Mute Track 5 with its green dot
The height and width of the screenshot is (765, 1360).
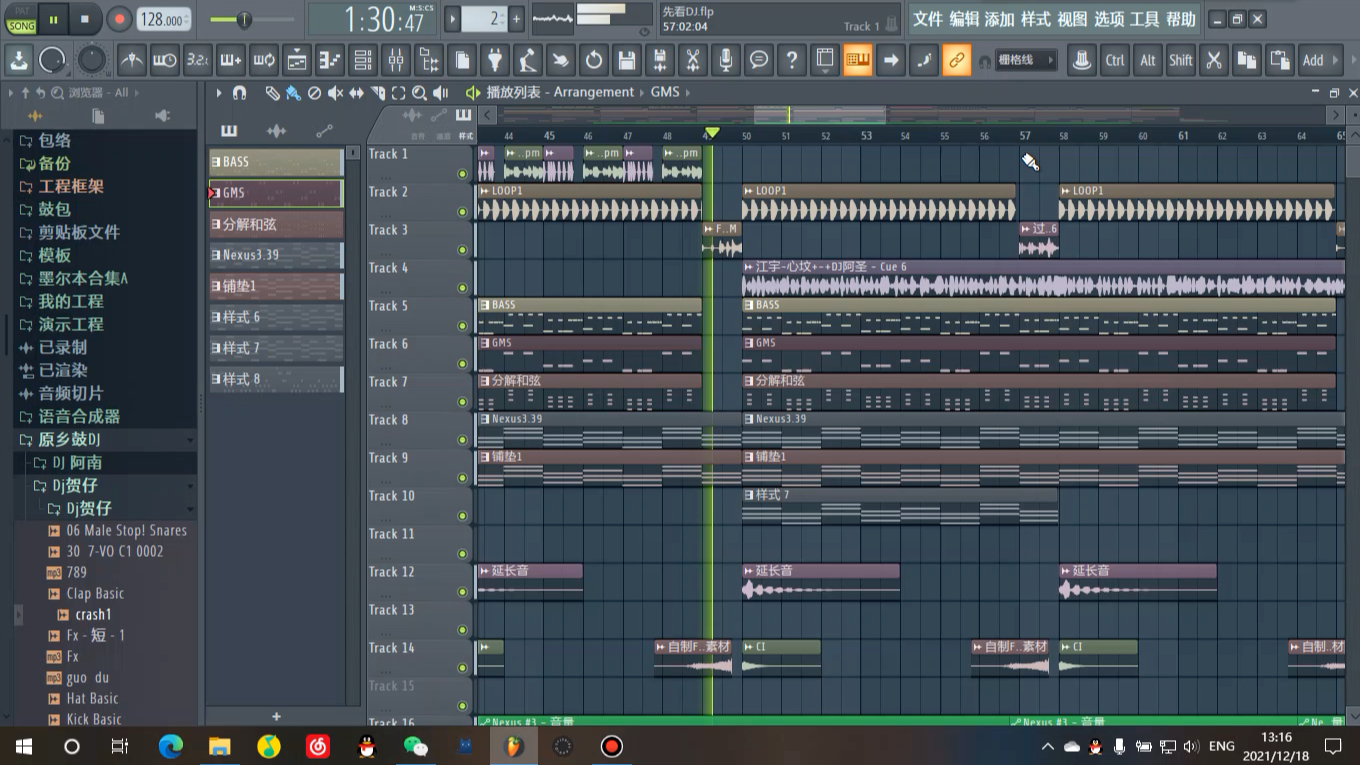[462, 326]
